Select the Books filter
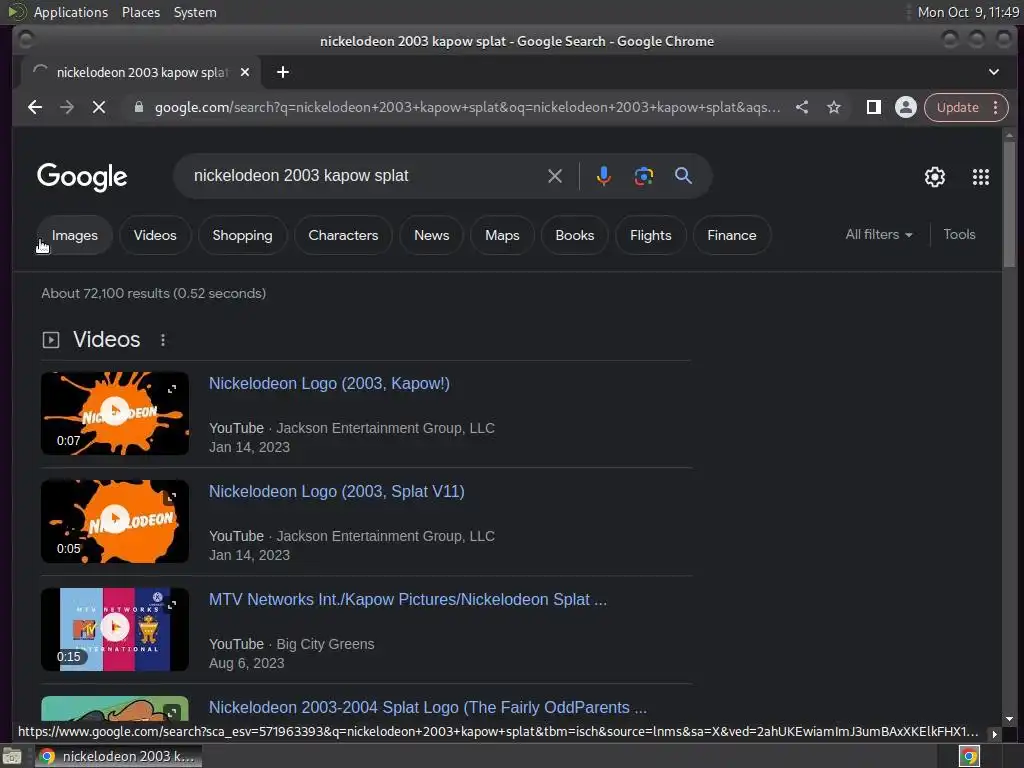The height and width of the screenshot is (768, 1024). pos(575,236)
